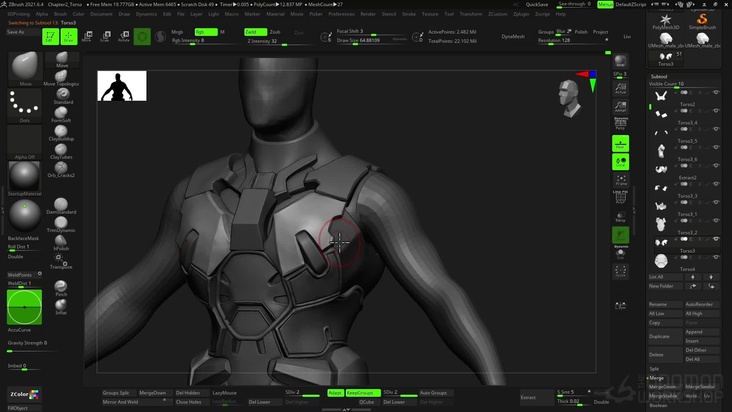Open the Brush menu
Screen dimensions: 732x412
pyautogui.click(x=60, y=14)
